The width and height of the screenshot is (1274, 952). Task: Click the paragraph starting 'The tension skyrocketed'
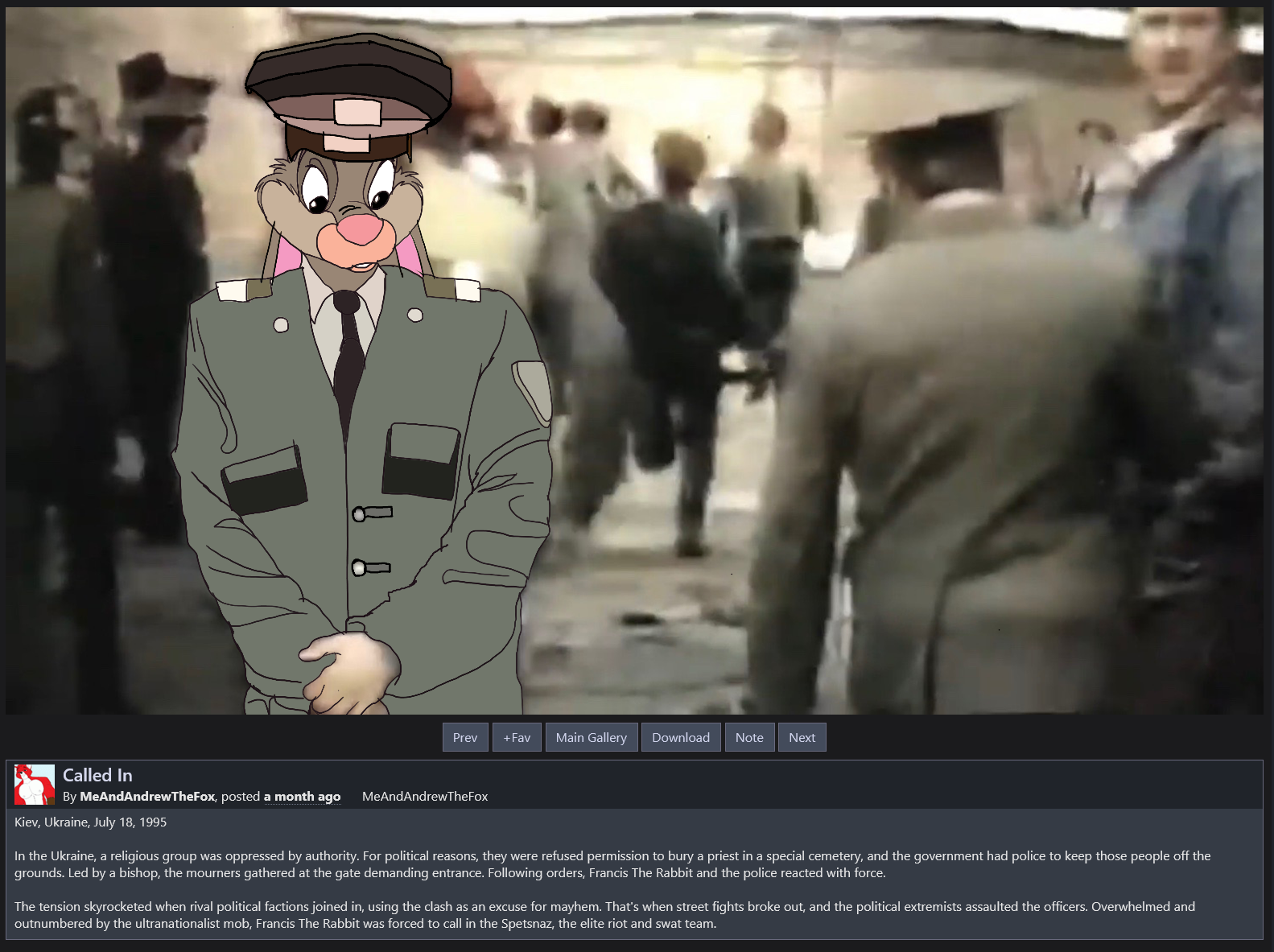coord(604,915)
